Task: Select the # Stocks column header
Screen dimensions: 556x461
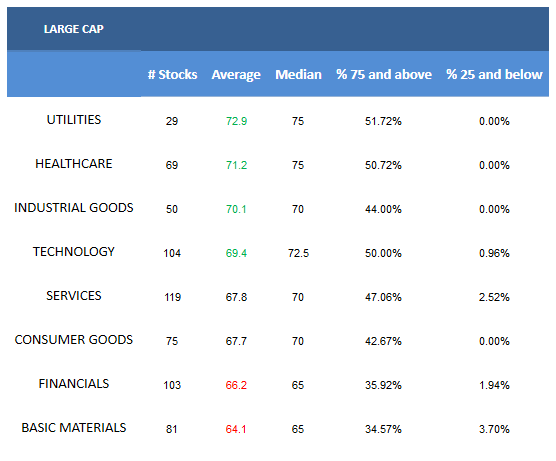Action: [x=172, y=74]
